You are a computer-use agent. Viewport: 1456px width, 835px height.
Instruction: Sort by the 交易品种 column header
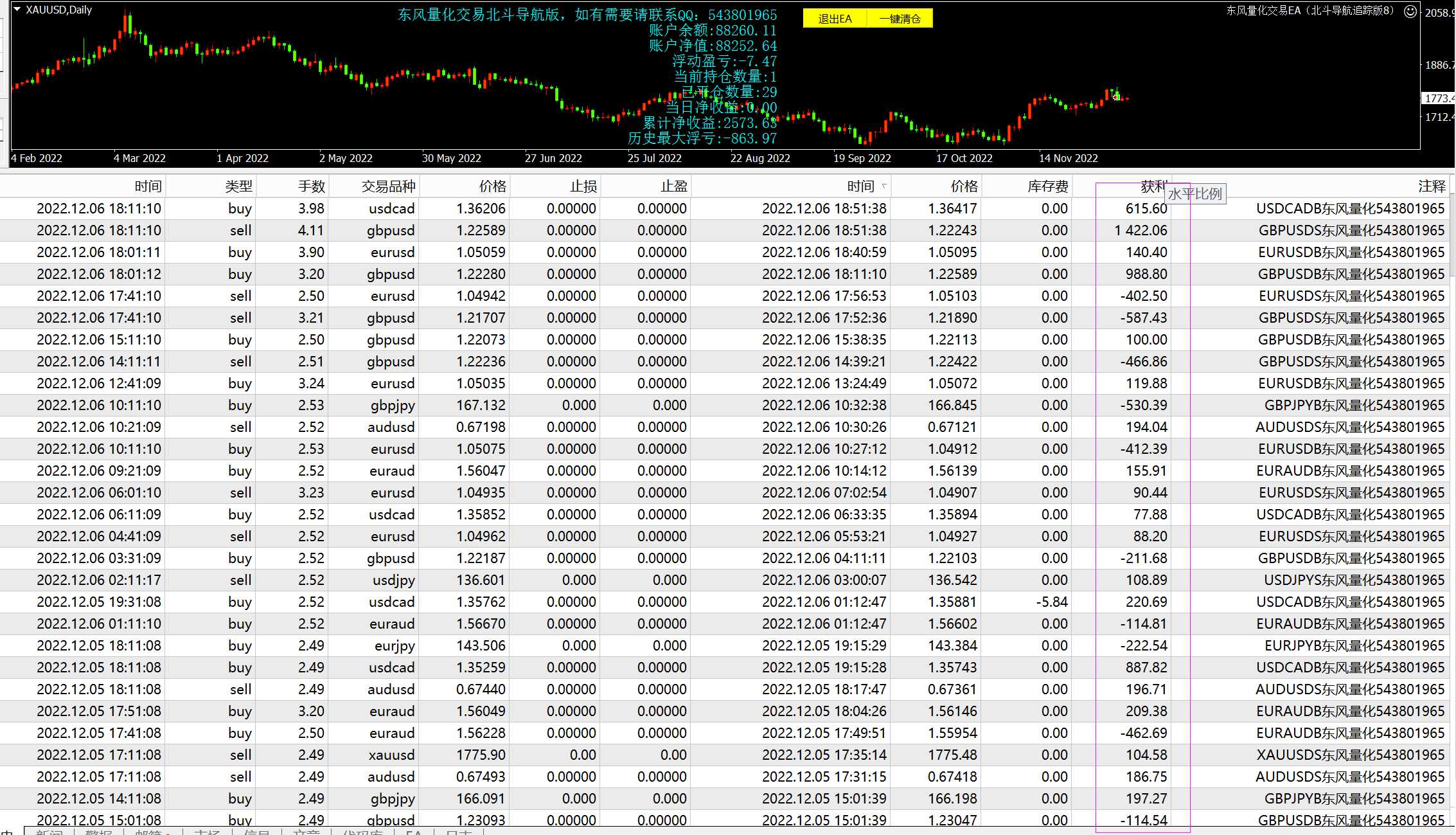tap(375, 186)
